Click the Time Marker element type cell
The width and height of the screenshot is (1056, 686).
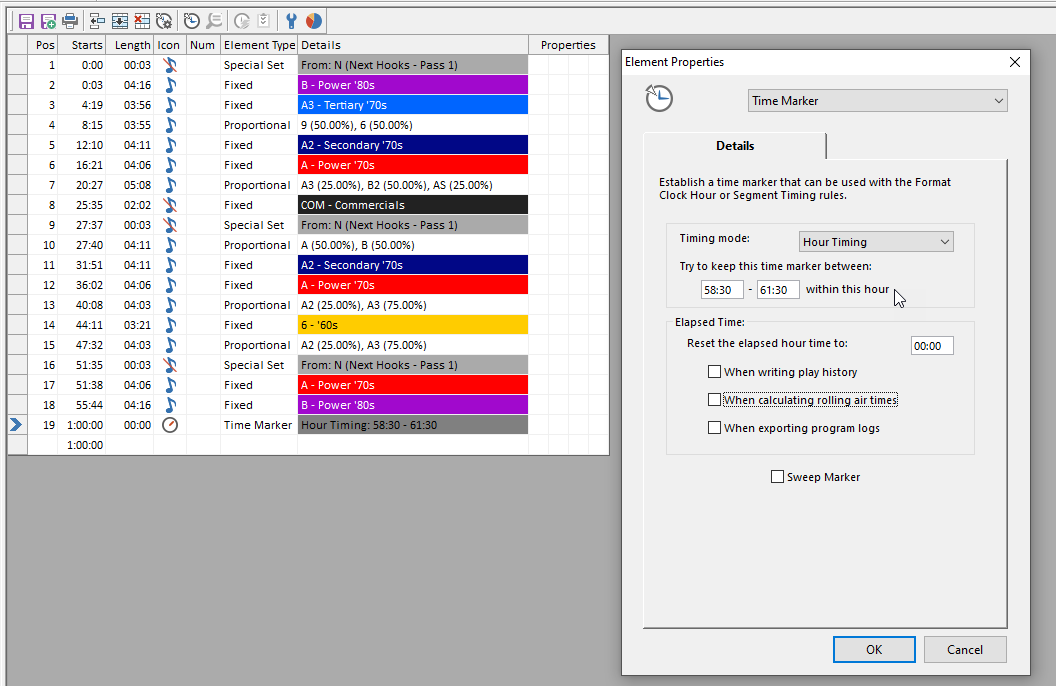click(259, 425)
